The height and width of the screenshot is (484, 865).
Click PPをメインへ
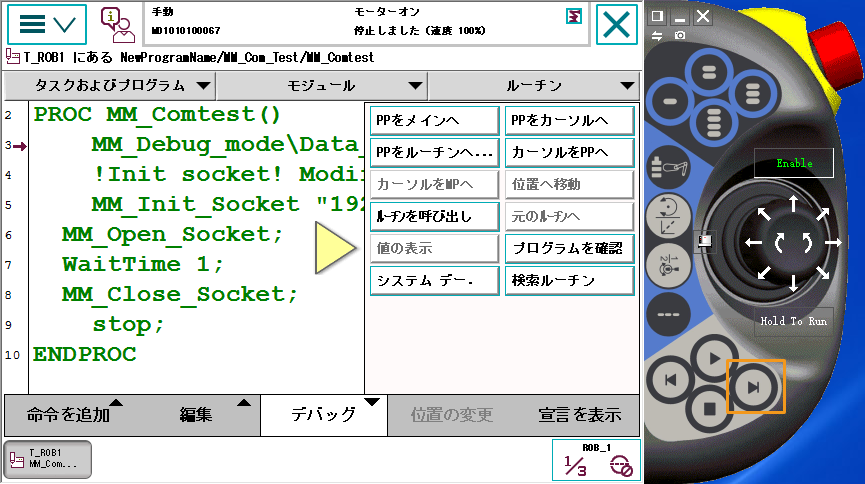pos(435,121)
